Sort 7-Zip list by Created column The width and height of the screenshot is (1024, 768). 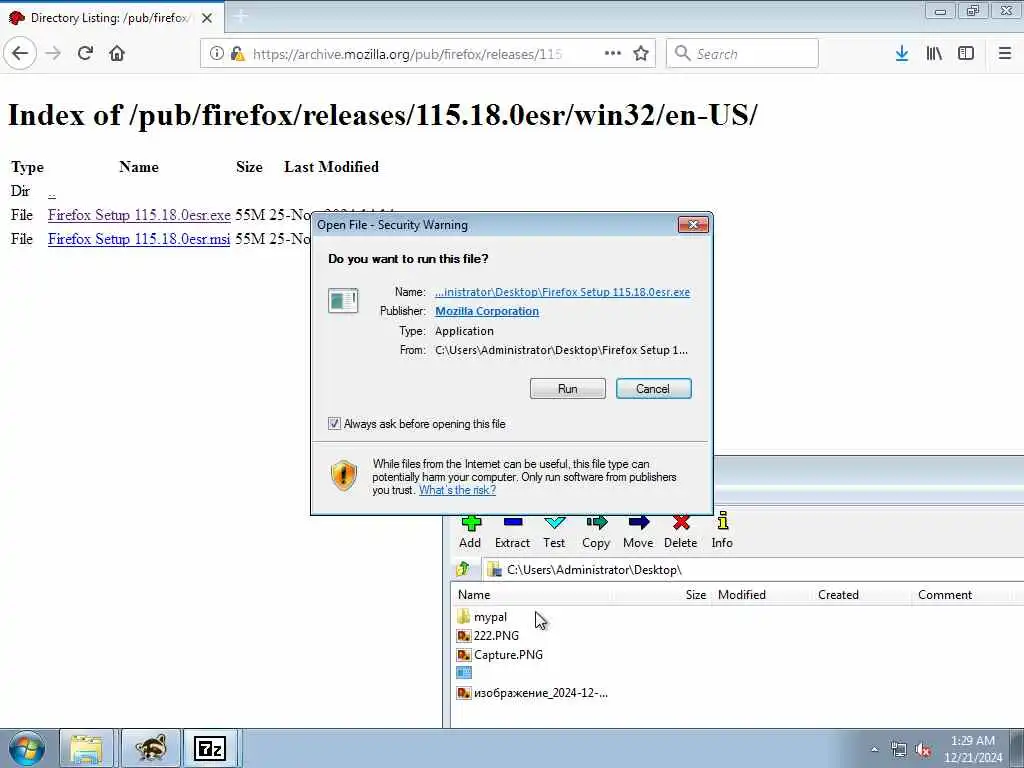839,594
